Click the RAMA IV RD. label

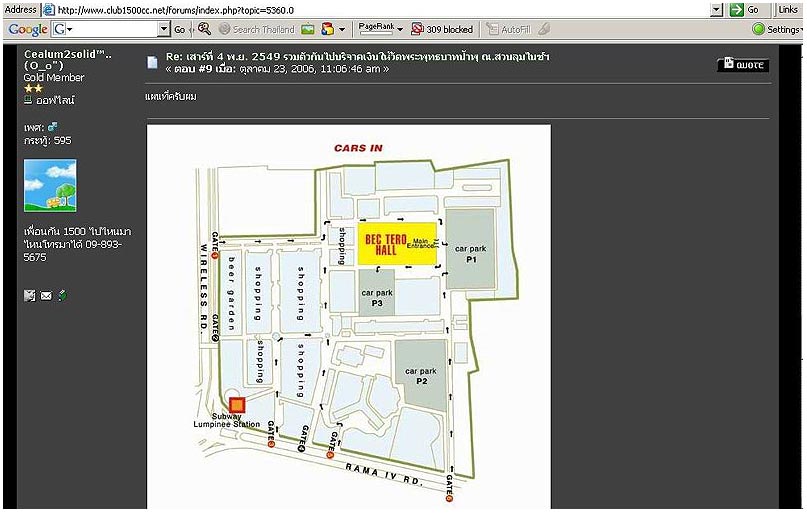click(x=384, y=474)
